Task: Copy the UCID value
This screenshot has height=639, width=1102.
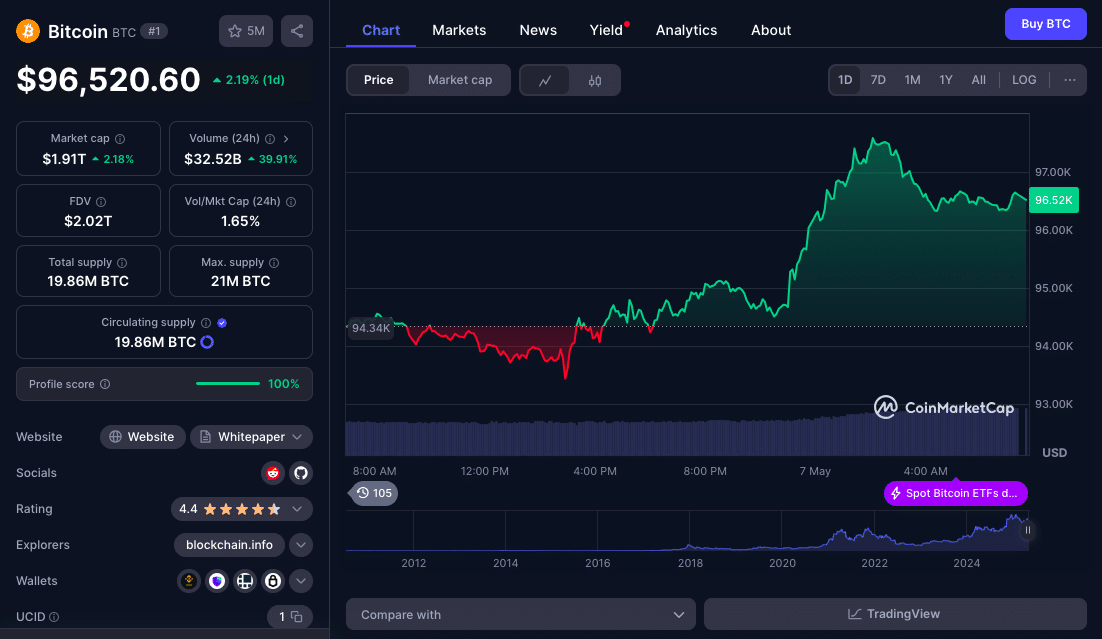Action: tap(295, 617)
